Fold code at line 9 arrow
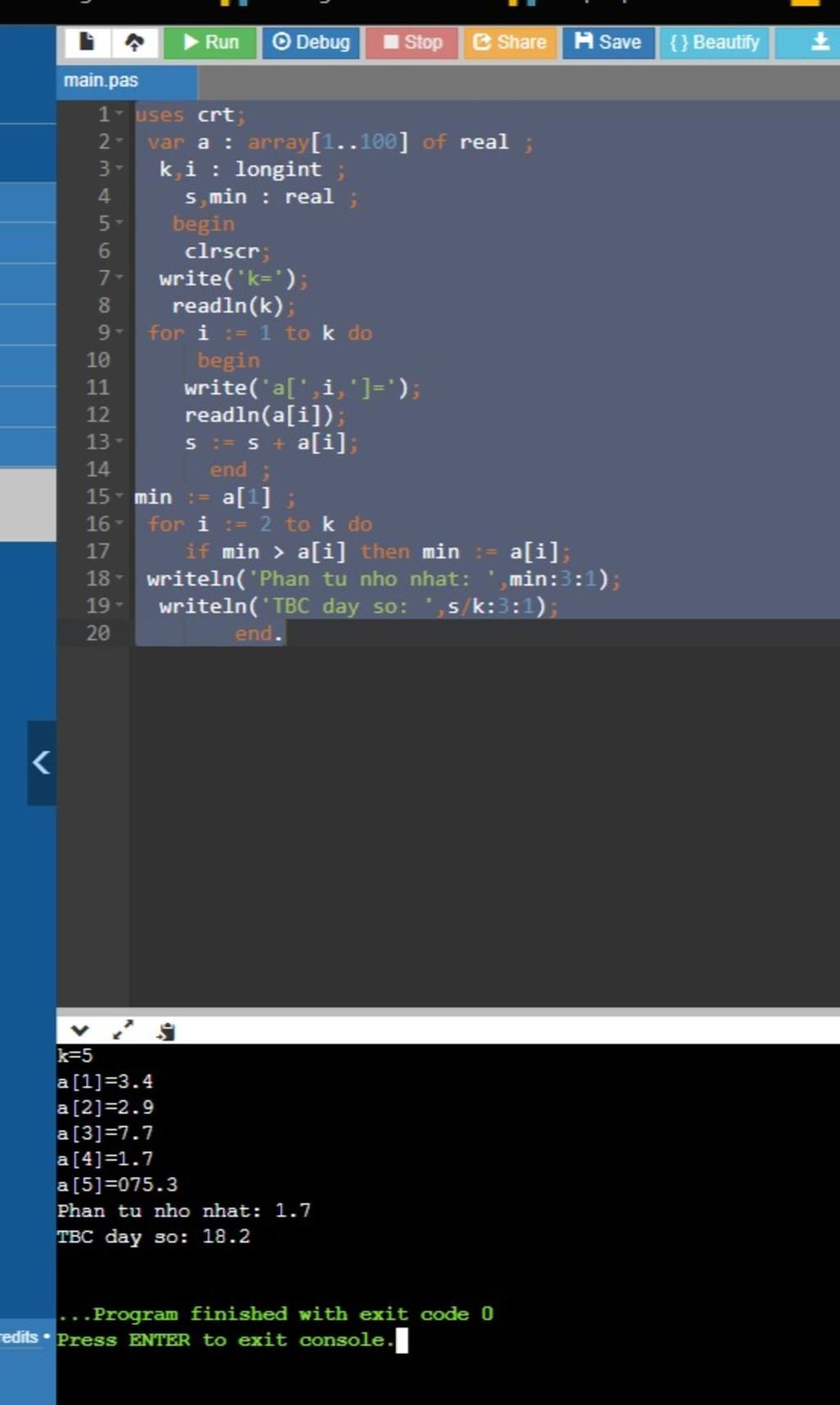 point(120,332)
